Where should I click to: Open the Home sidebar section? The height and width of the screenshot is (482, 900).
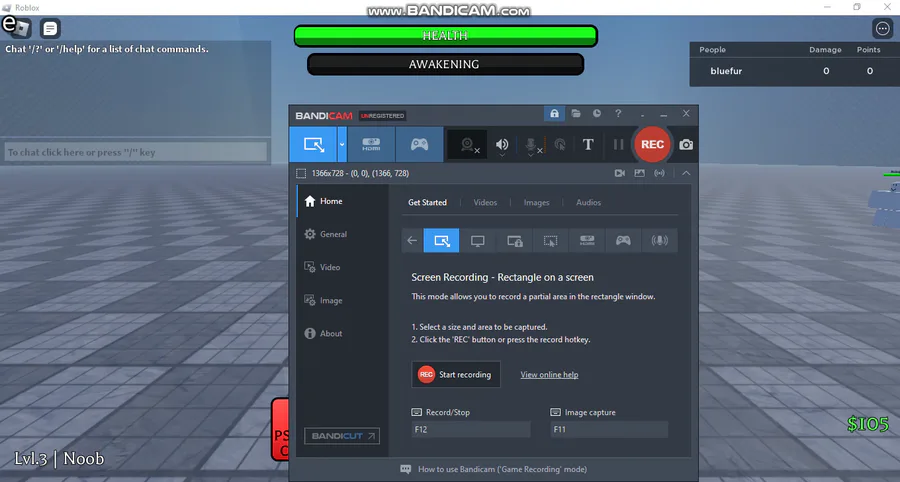pyautogui.click(x=343, y=201)
